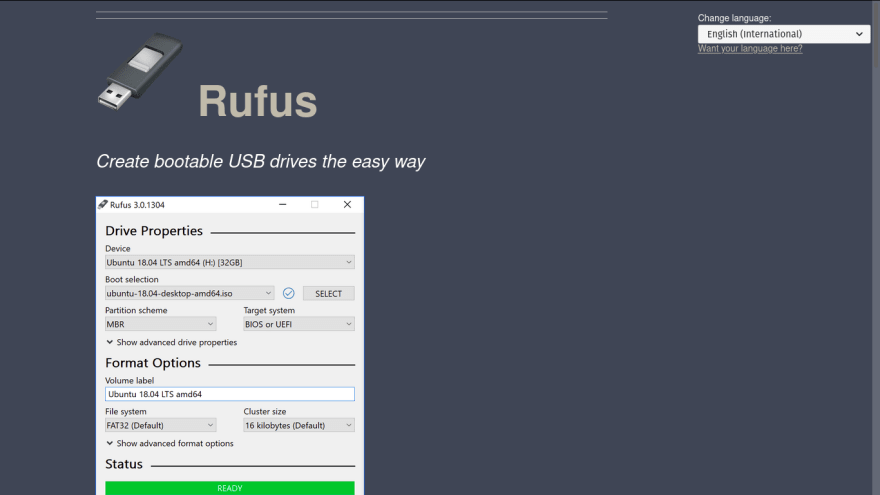880x495 pixels.
Task: Open the Change language dropdown
Action: [783, 34]
